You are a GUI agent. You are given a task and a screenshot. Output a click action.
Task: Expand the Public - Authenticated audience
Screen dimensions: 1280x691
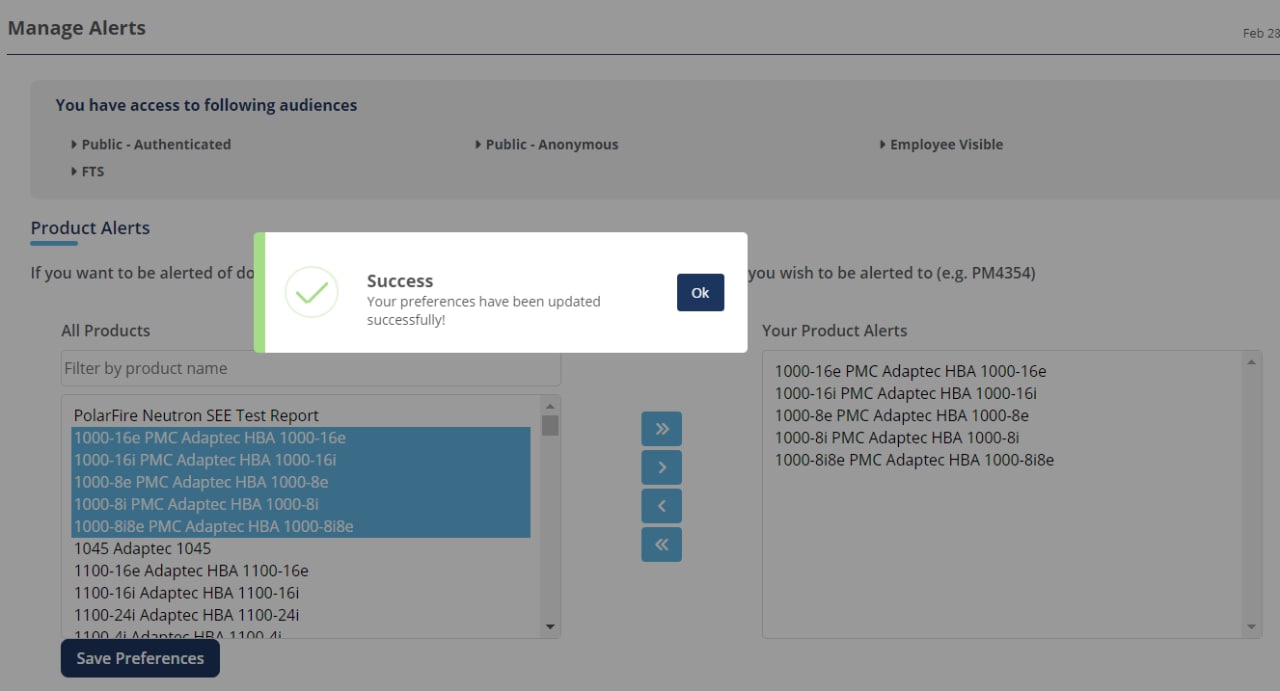pos(155,144)
